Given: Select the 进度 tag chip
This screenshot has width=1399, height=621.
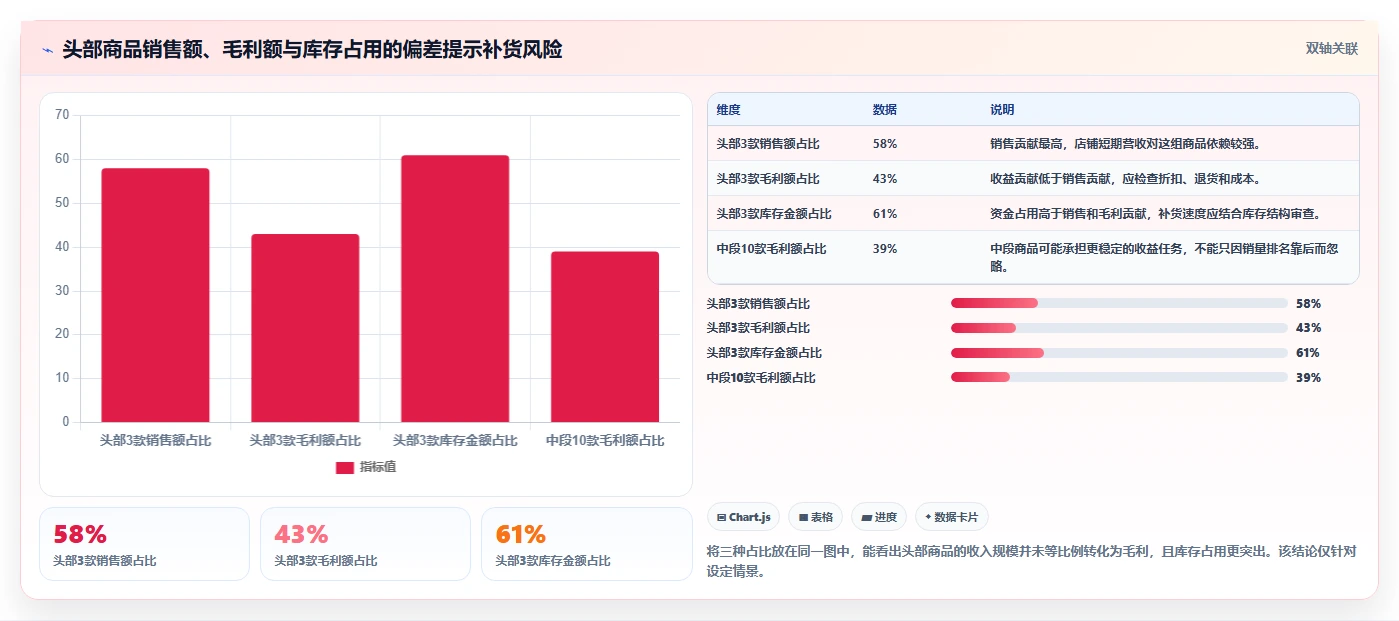Looking at the screenshot, I should point(879,517).
